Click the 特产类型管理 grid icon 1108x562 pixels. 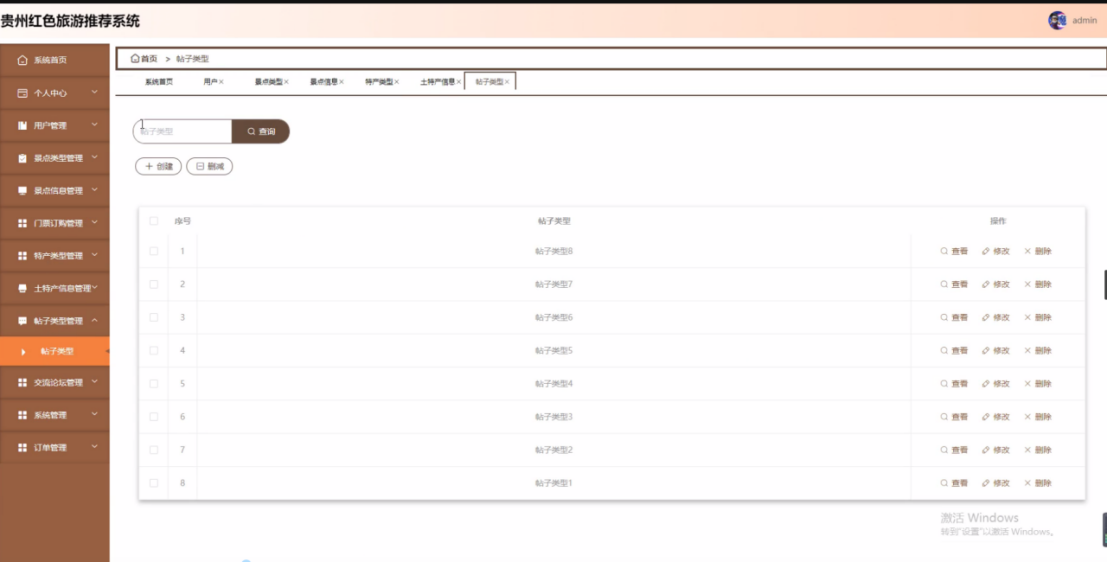(x=23, y=256)
